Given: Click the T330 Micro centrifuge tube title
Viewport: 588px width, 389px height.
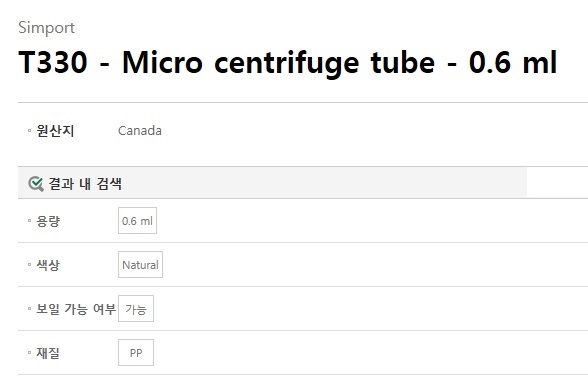Looking at the screenshot, I should (288, 62).
